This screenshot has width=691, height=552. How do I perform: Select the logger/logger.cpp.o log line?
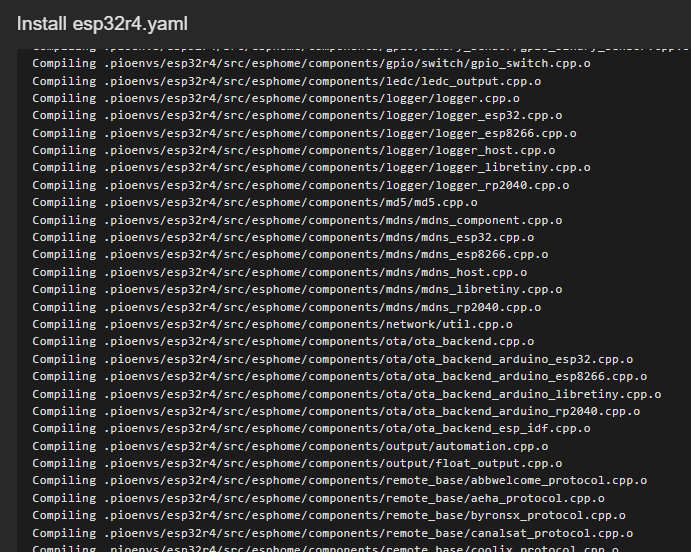click(x=275, y=98)
